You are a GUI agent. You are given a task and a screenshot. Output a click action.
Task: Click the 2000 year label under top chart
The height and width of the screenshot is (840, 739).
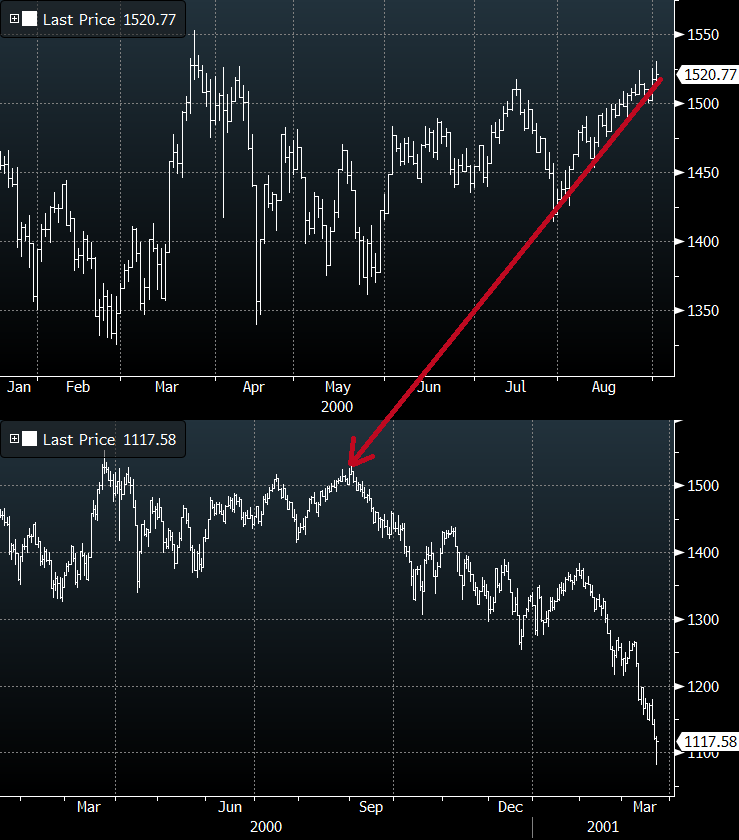click(337, 407)
